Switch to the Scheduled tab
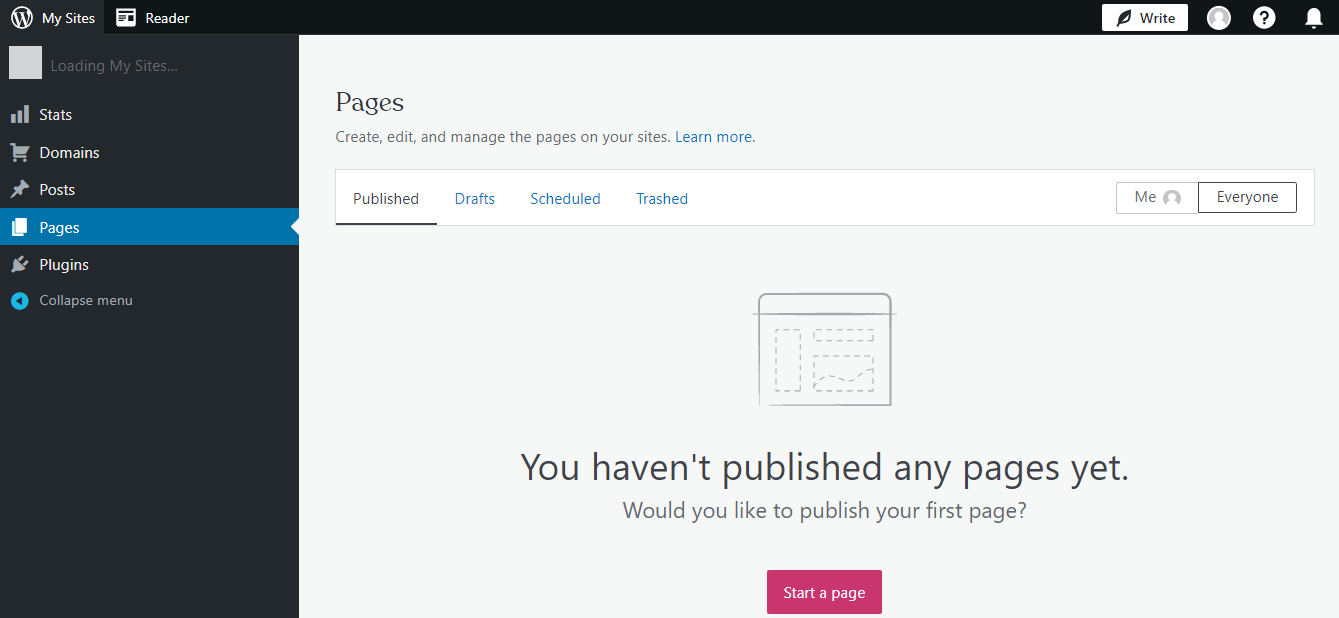This screenshot has height=618, width=1339. (x=565, y=198)
